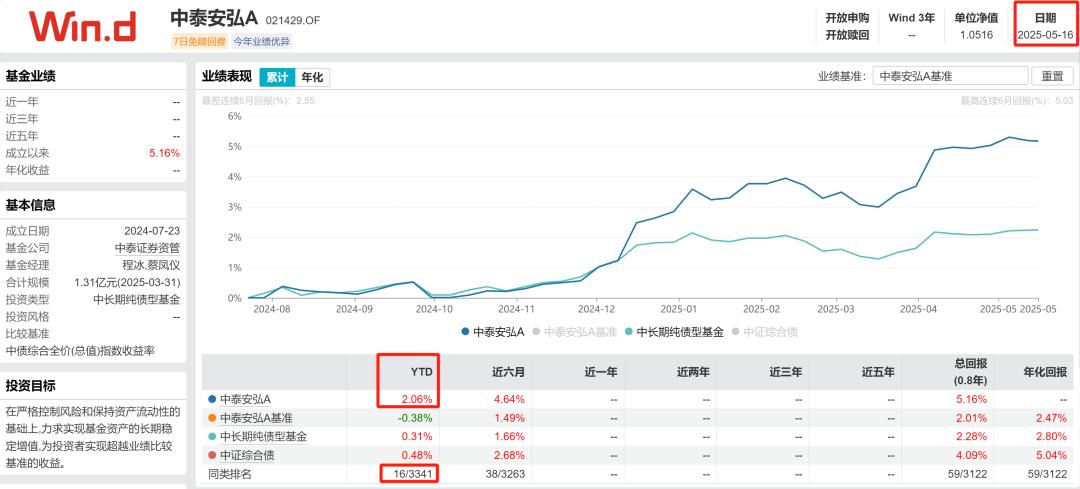1080x489 pixels.
Task: Toggle the 中泰安弘A series in chart legend
Action: 492,332
